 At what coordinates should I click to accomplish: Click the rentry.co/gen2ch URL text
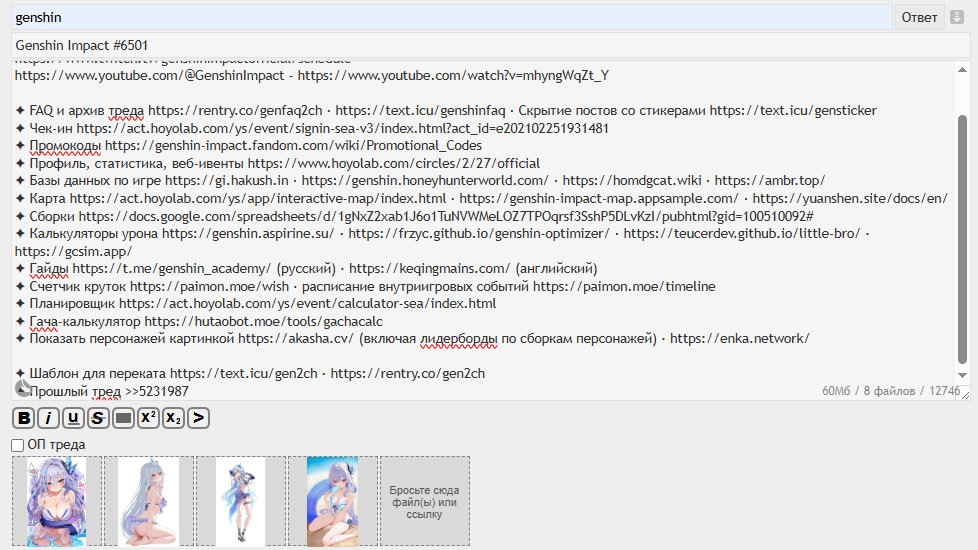pyautogui.click(x=408, y=374)
